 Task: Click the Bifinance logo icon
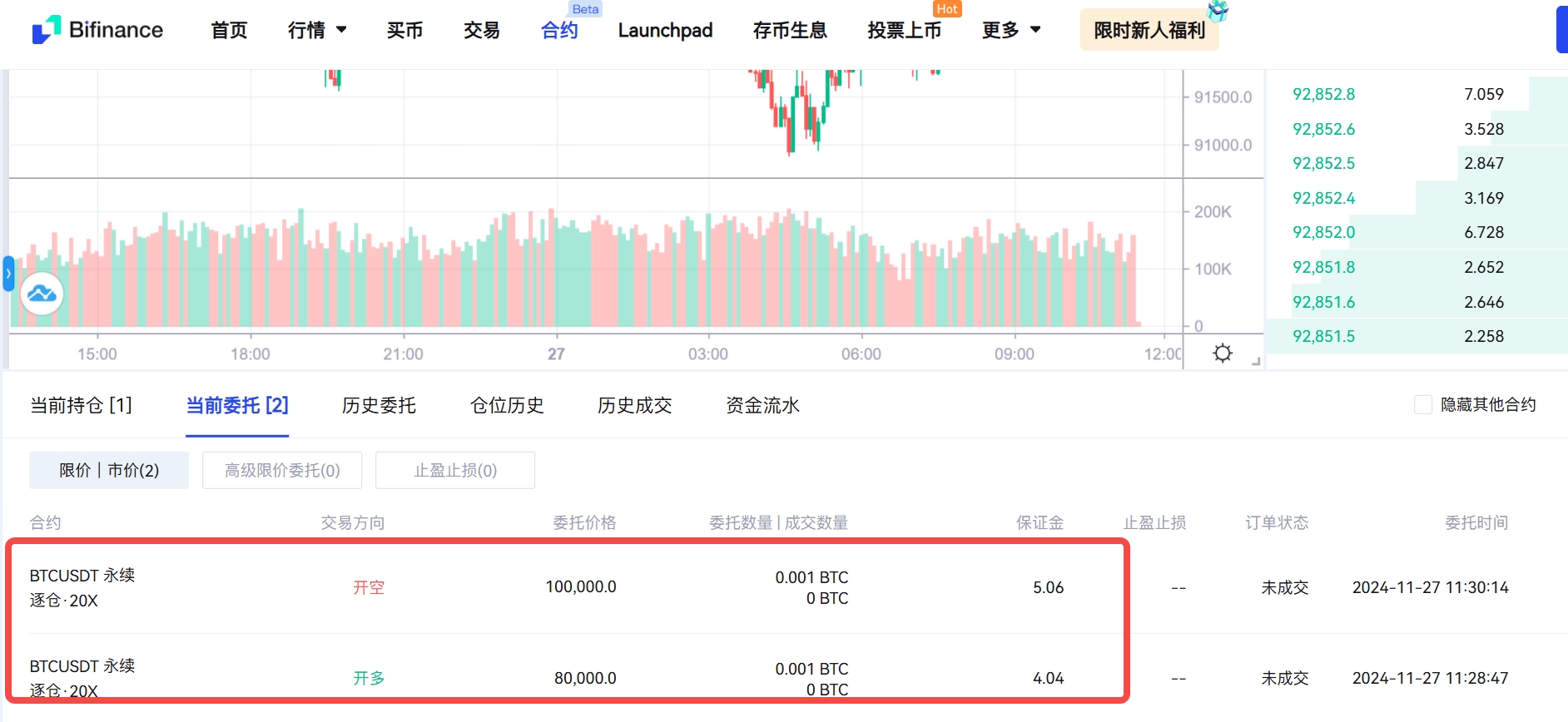(47, 29)
